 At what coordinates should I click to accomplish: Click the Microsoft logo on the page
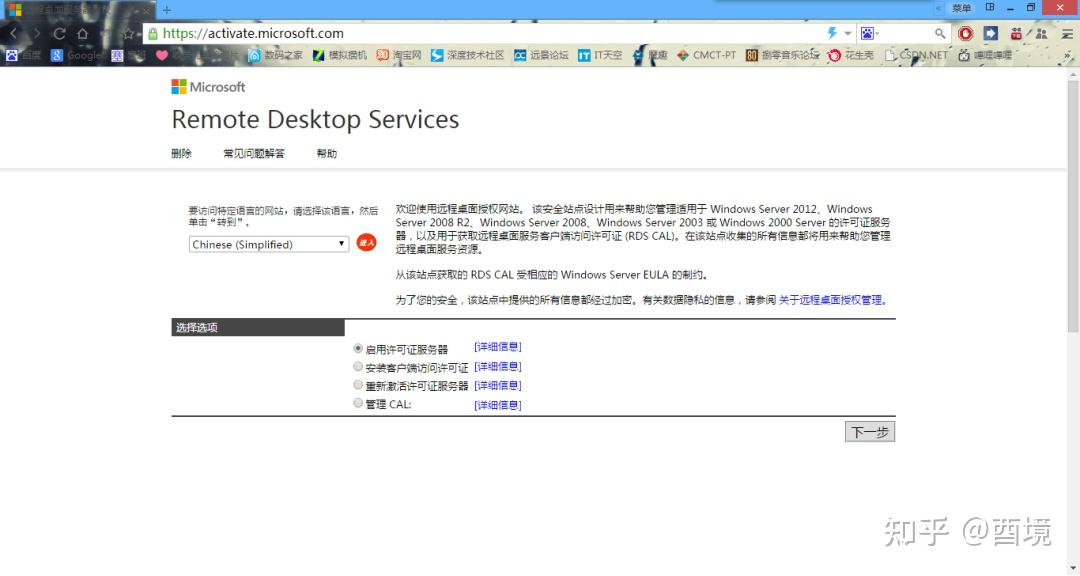tap(208, 87)
